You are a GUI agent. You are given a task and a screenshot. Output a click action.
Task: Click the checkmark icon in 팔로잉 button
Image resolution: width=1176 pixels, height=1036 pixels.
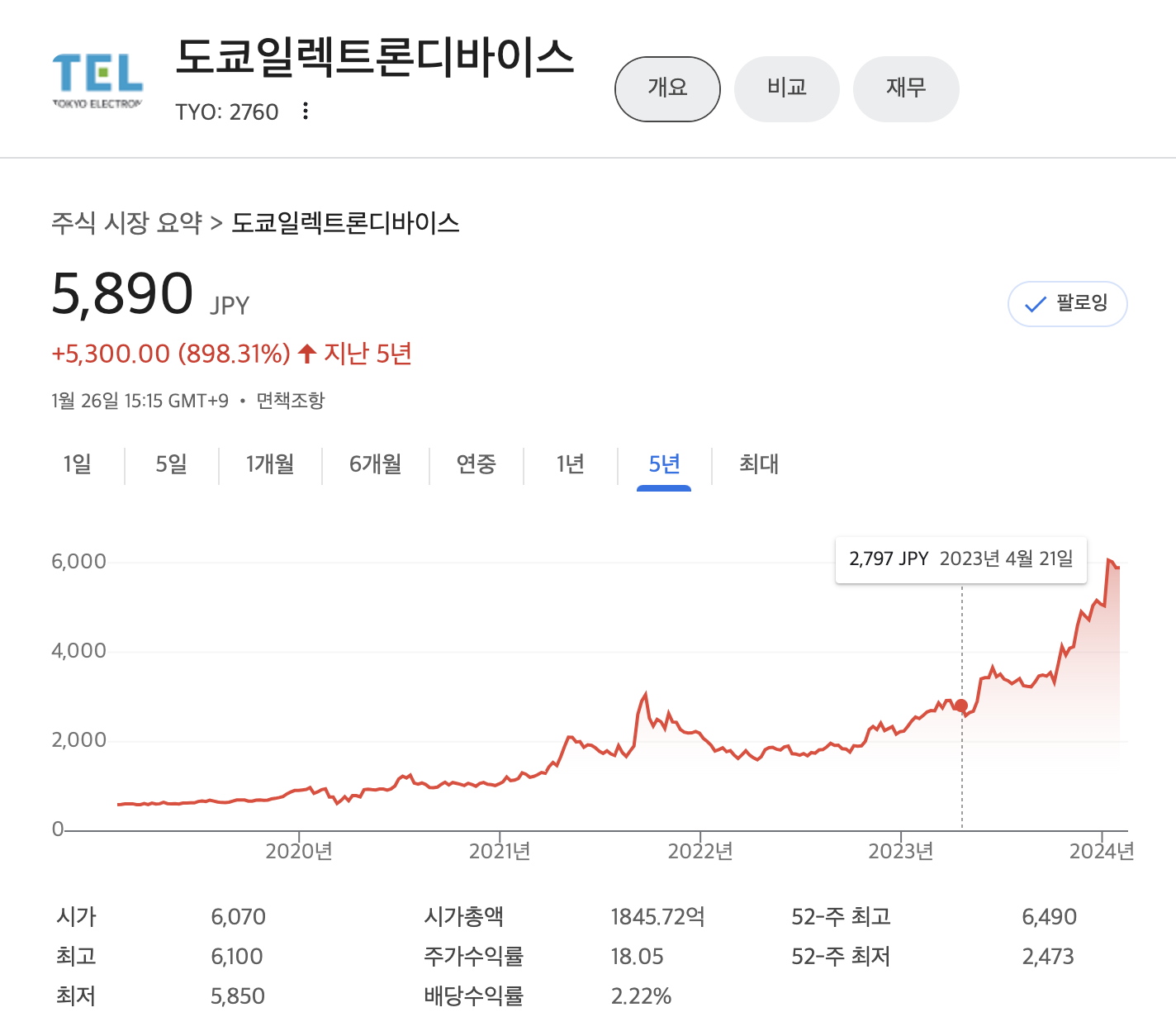coord(1036,304)
